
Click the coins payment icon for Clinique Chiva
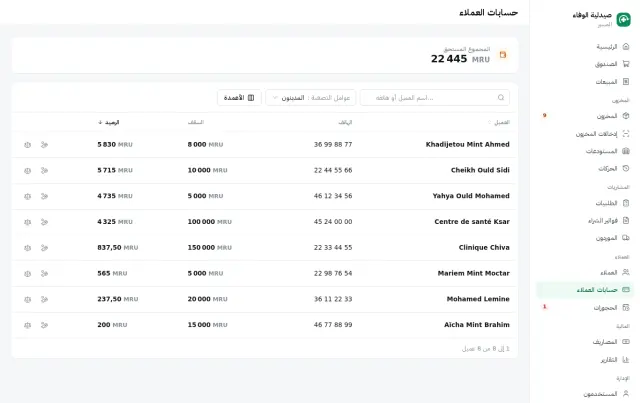point(44,247)
